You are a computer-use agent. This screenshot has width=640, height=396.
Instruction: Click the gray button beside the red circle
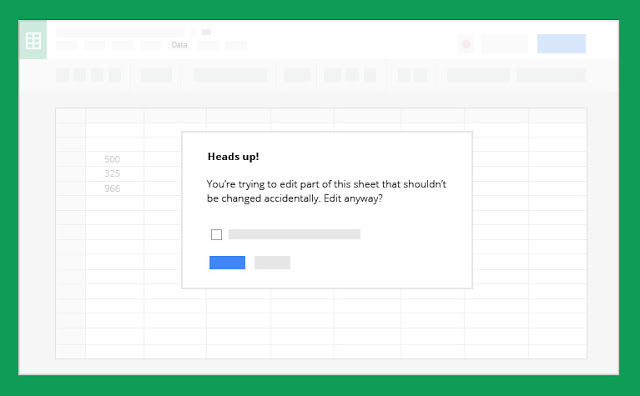(505, 44)
